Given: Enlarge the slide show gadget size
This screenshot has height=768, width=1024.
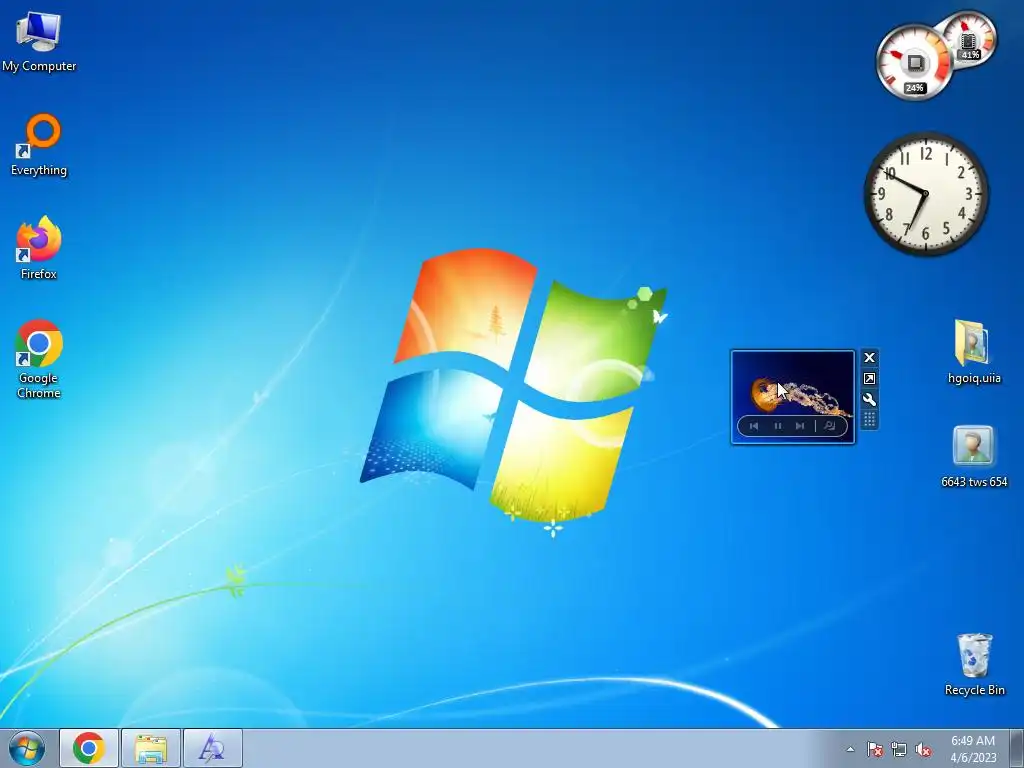Looking at the screenshot, I should (x=869, y=379).
